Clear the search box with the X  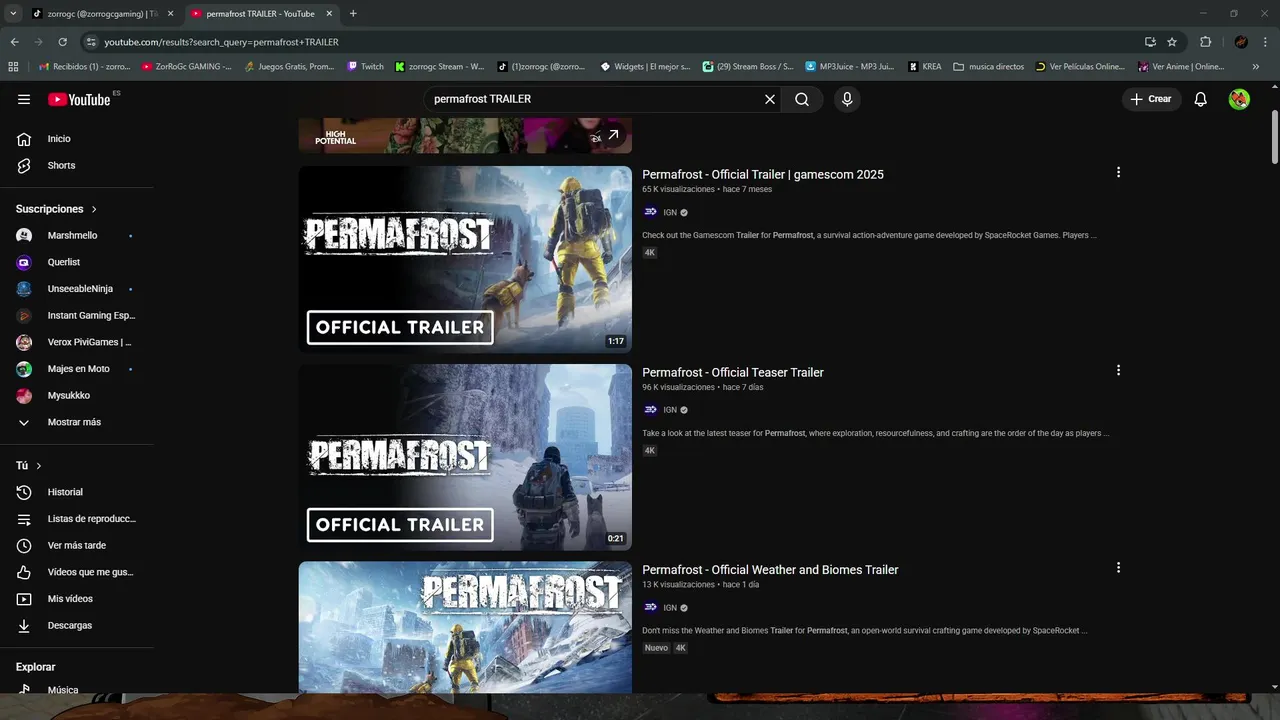pyautogui.click(x=770, y=99)
